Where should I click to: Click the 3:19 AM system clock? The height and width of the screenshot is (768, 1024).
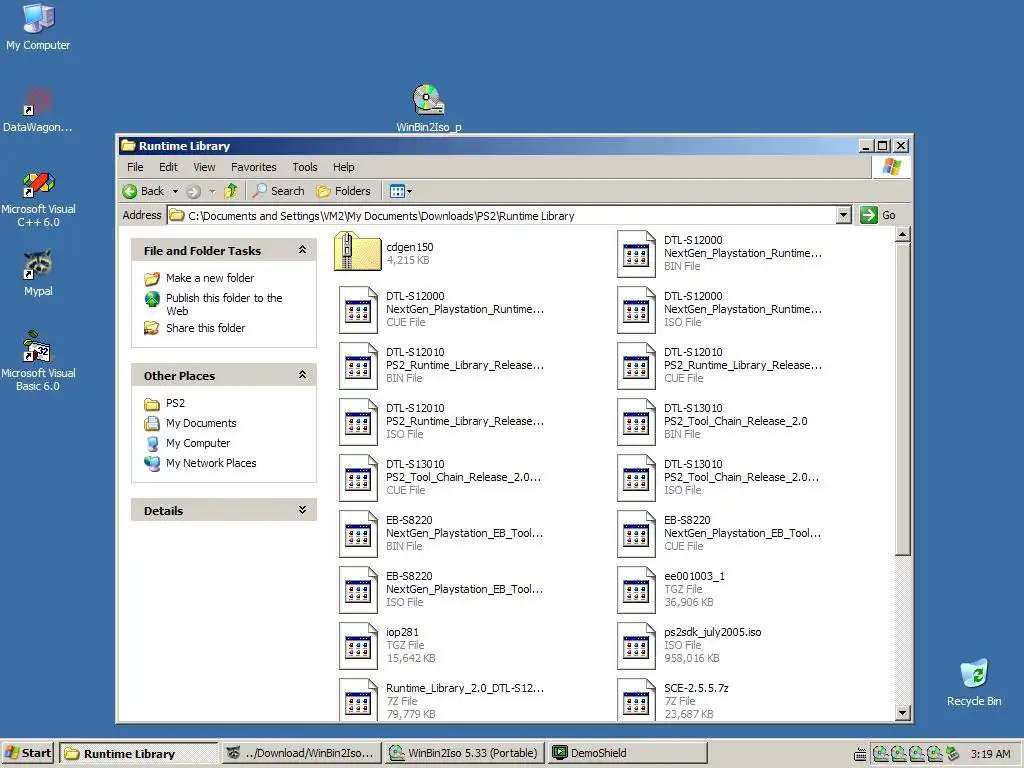click(x=990, y=754)
